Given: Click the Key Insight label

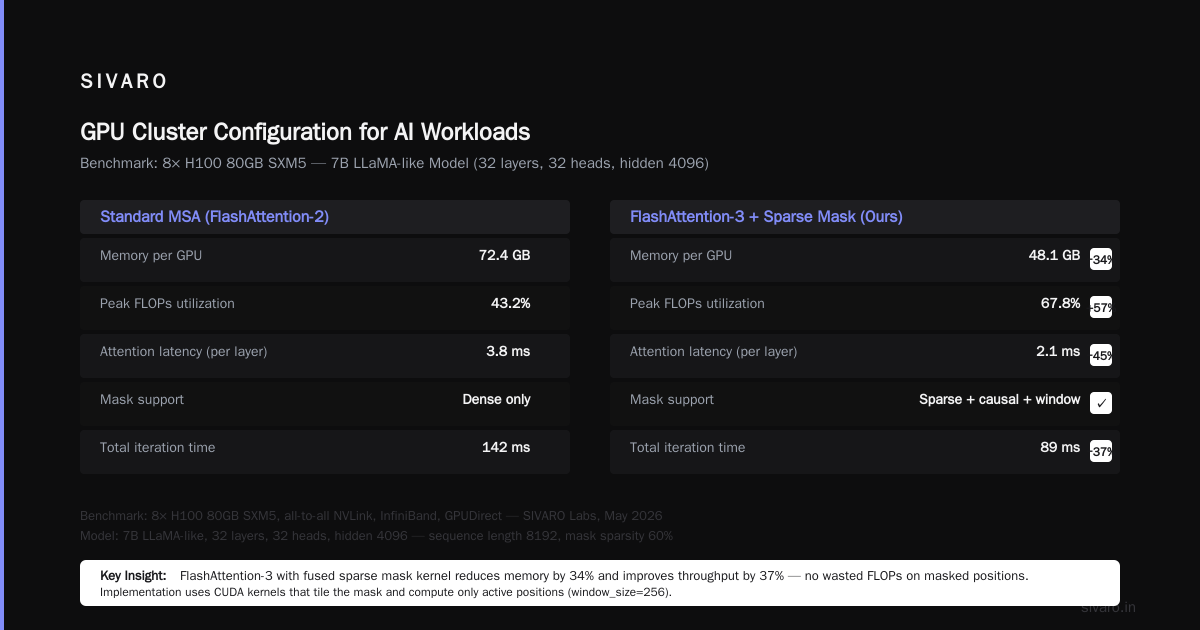Looking at the screenshot, I should pyautogui.click(x=135, y=576).
